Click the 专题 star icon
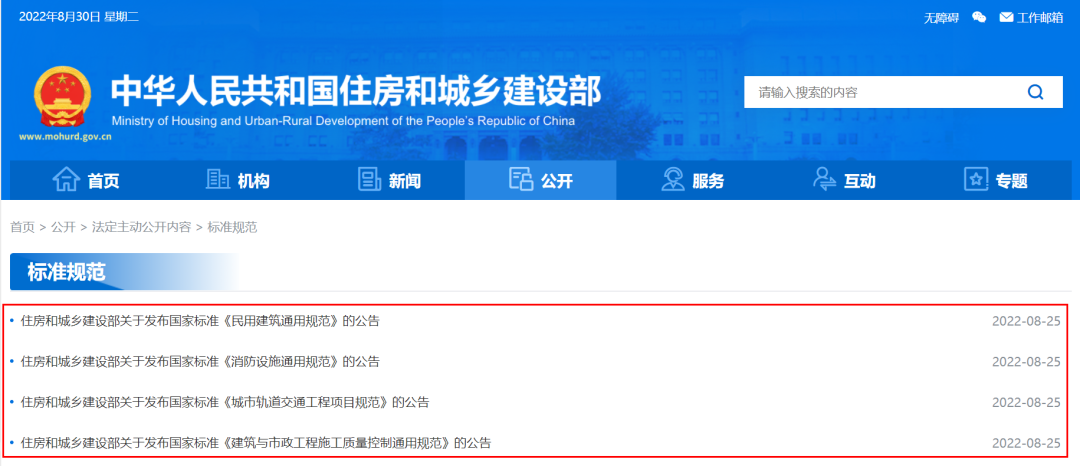The height and width of the screenshot is (466, 1080). click(x=975, y=180)
